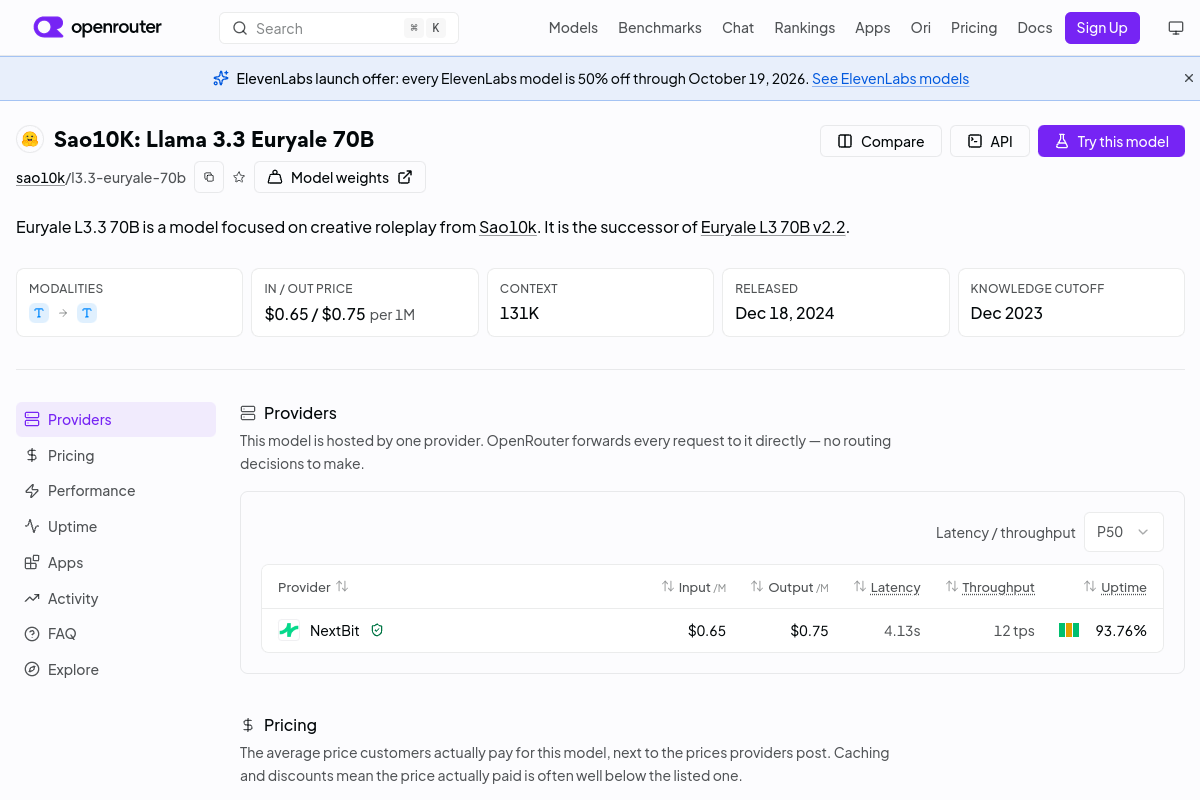Image resolution: width=1200 pixels, height=800 pixels.
Task: Click the Compare button
Action: pos(880,141)
